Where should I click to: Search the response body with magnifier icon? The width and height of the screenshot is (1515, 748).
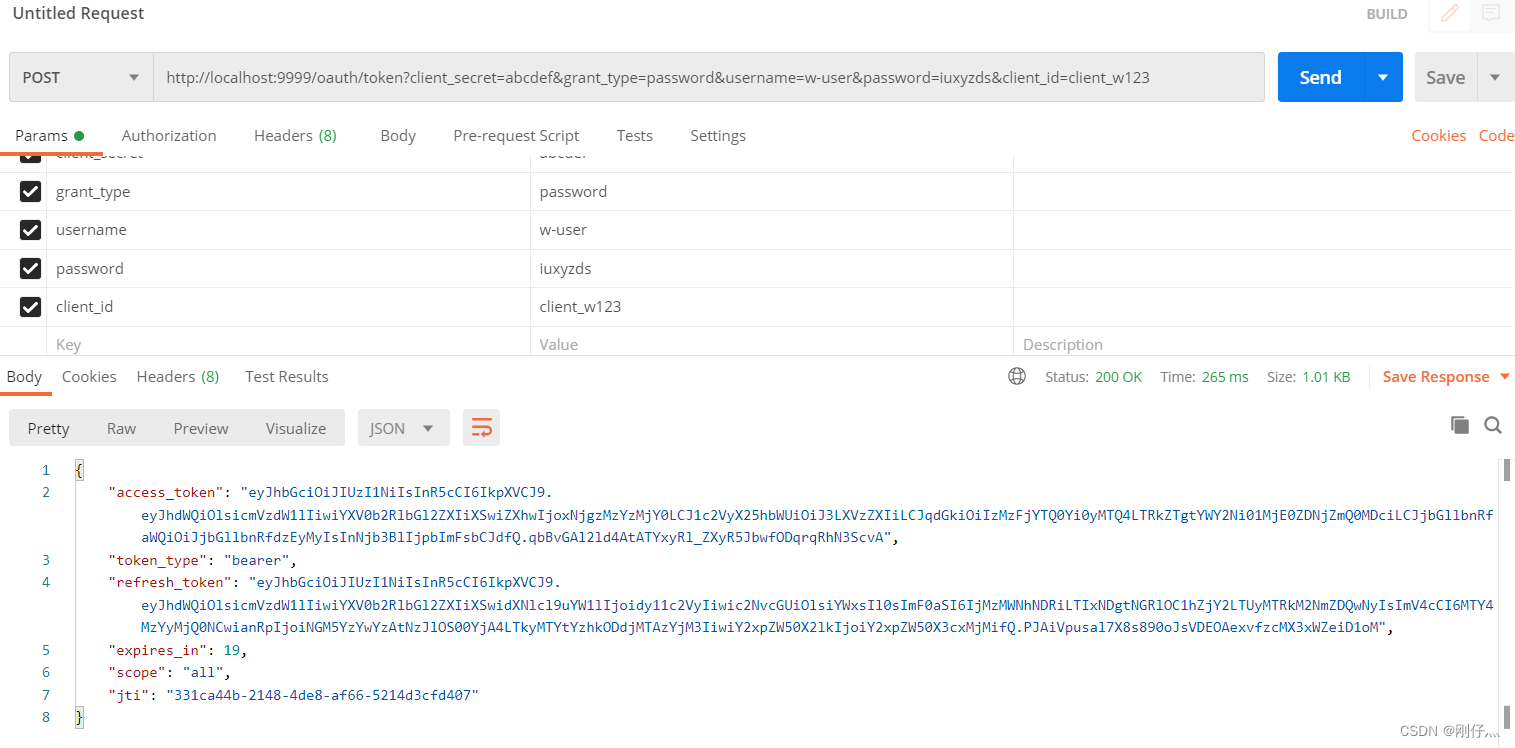(x=1493, y=425)
